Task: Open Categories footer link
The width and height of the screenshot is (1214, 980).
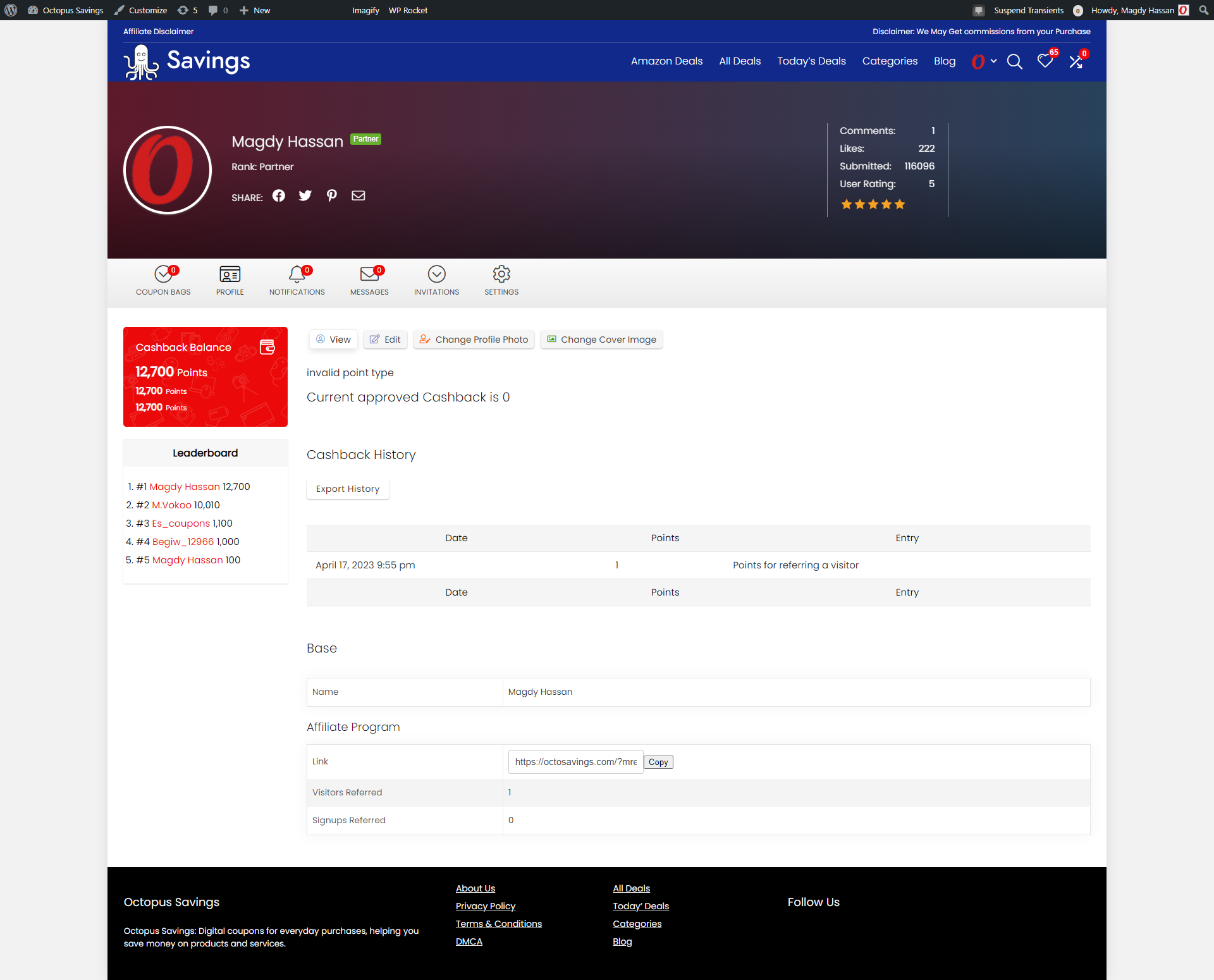Action: click(x=637, y=924)
